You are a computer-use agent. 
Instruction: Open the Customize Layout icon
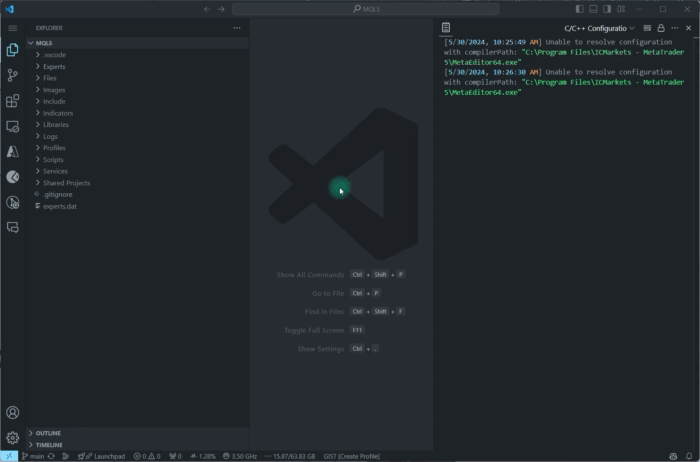[621, 9]
